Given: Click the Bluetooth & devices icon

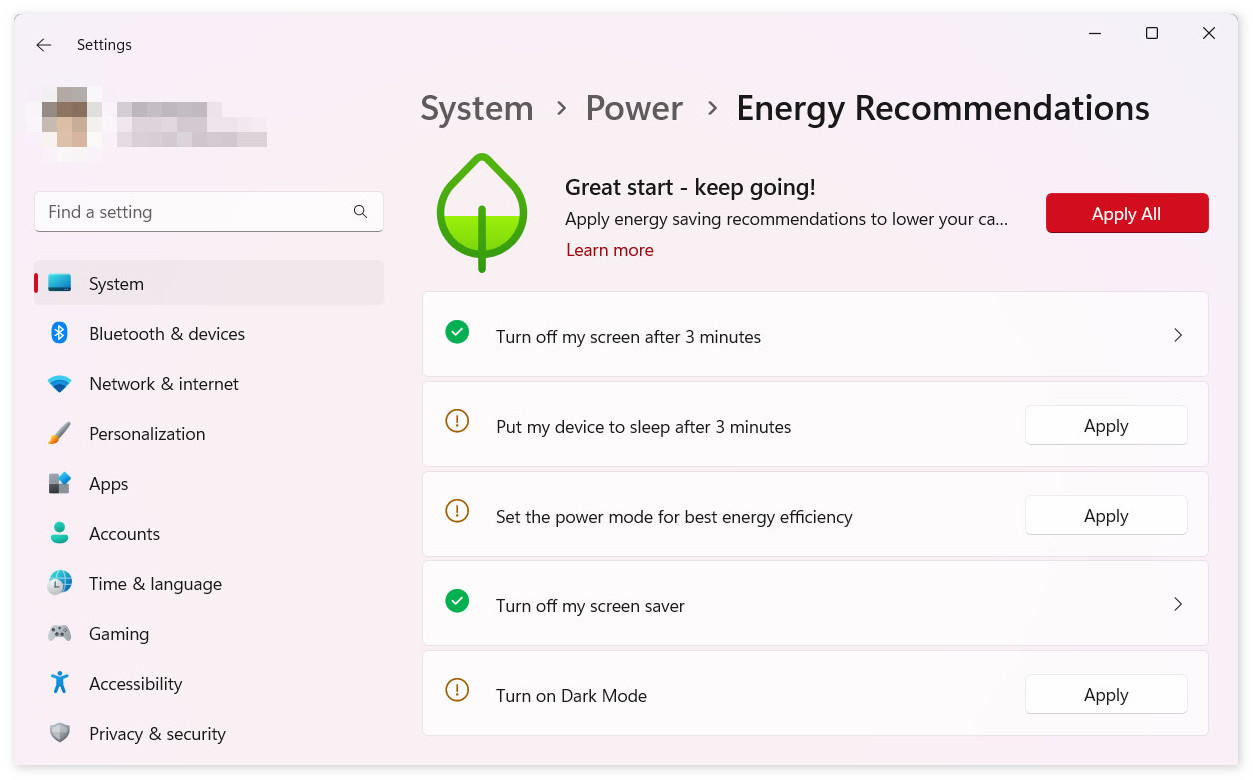Looking at the screenshot, I should [x=59, y=333].
